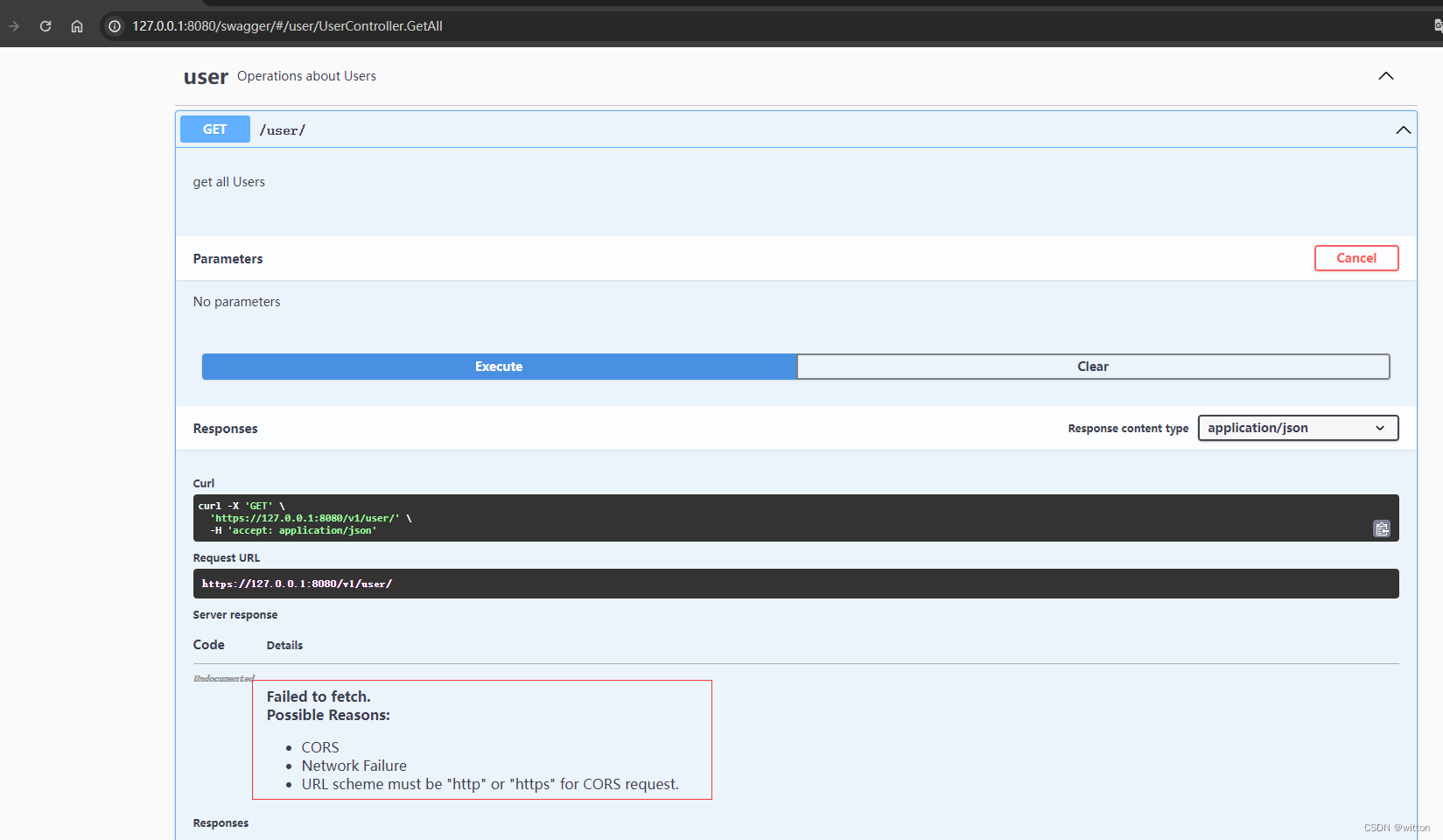This screenshot has width=1443, height=840.
Task: Collapse the user operations section
Action: point(1385,76)
